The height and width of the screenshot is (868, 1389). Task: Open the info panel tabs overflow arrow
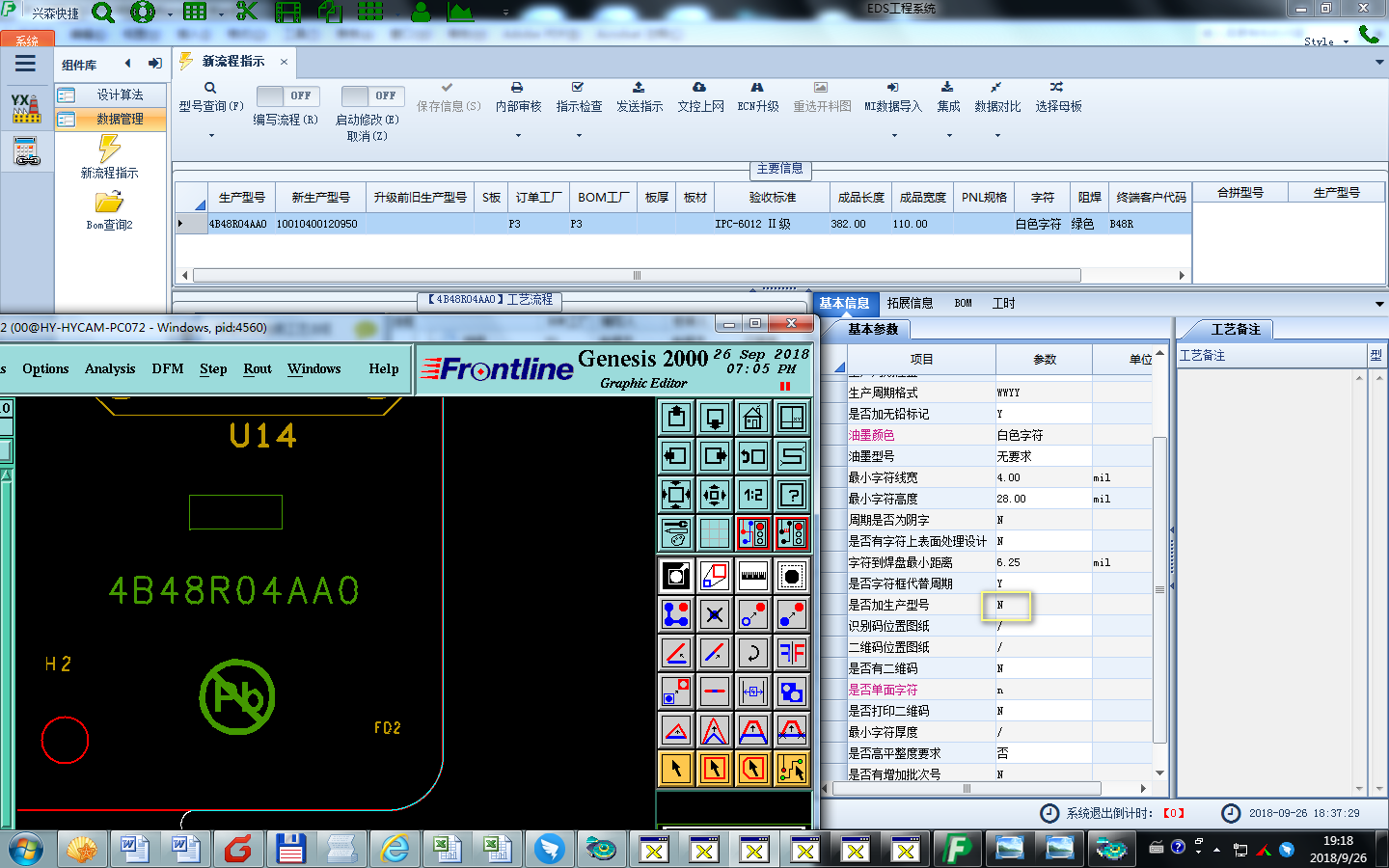(x=1379, y=304)
